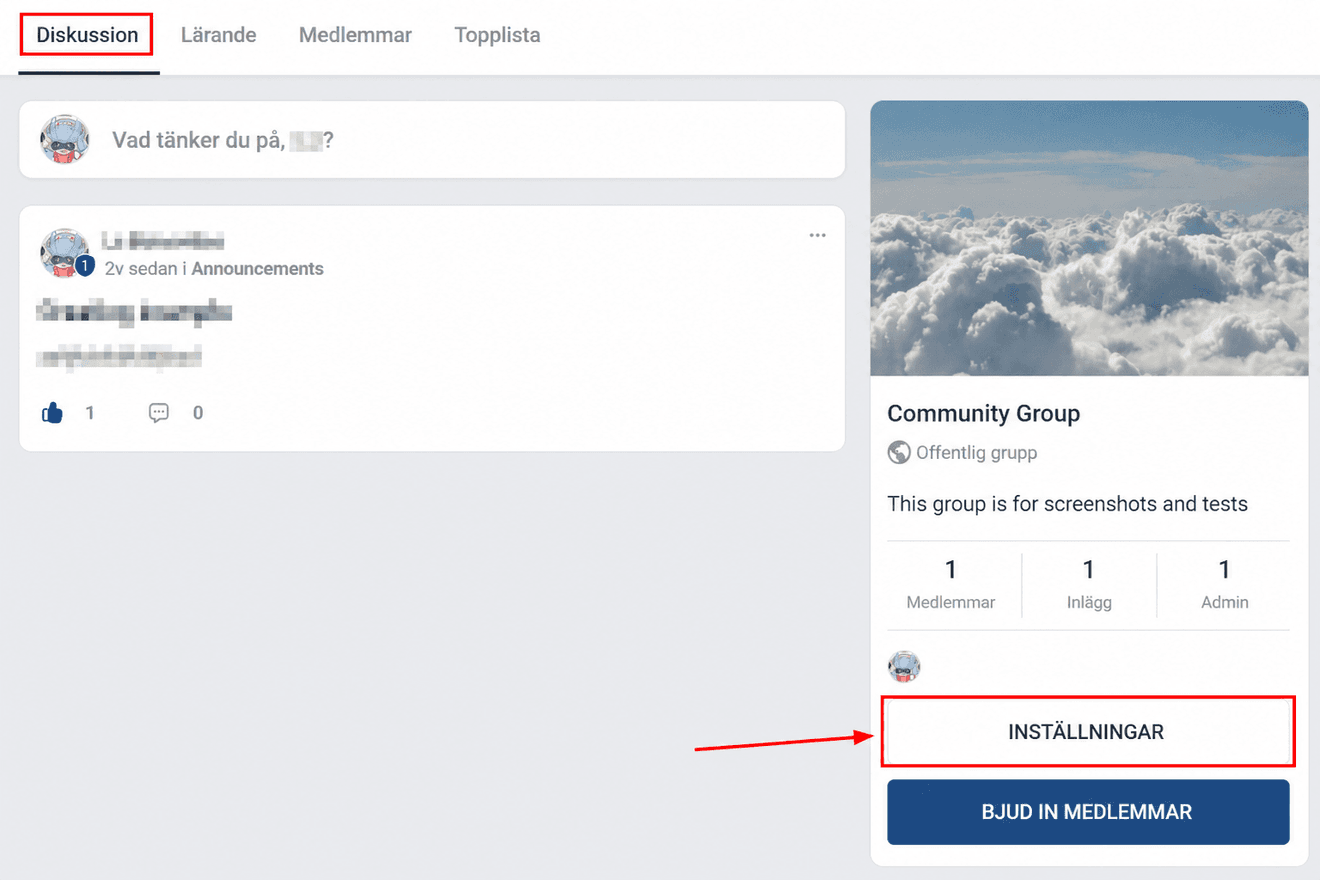
Task: Click the group description text
Action: coord(1068,504)
